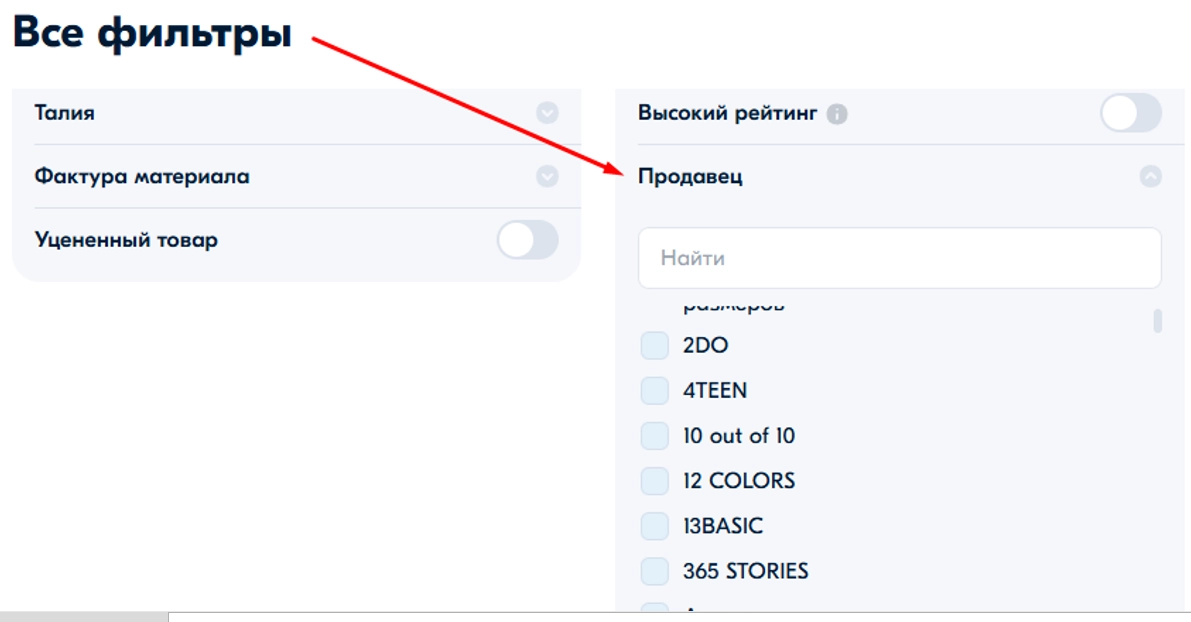Tick the 365 STORIES checkbox

point(655,572)
